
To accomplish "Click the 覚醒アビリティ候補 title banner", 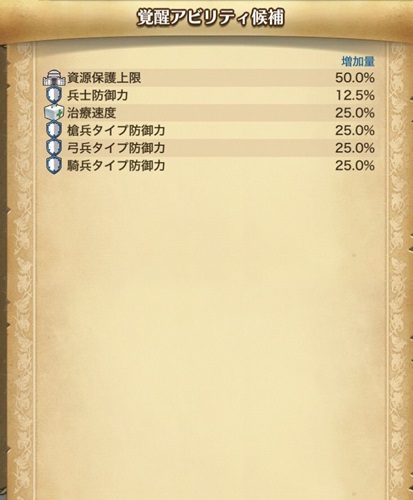I will (x=210, y=18).
